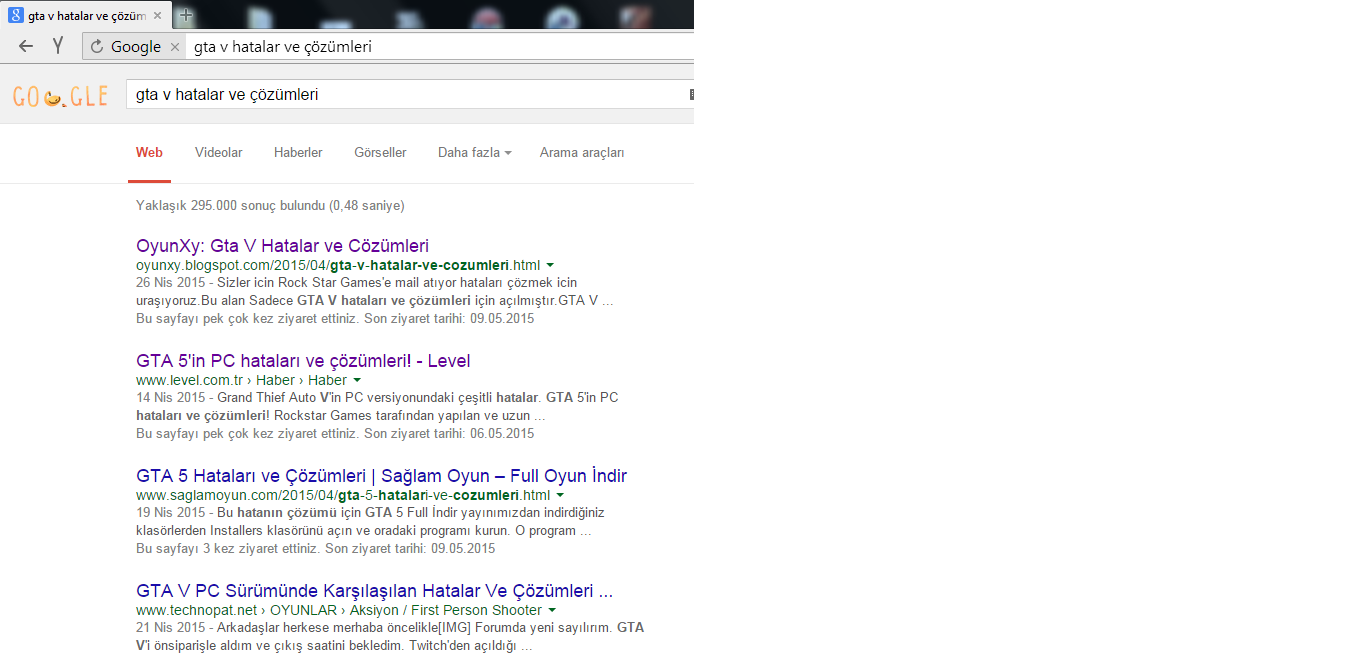Open GTA 5 Hataları ve Çözümleri Sağlam Oyun result
The height and width of the screenshot is (654, 1352).
(x=381, y=476)
